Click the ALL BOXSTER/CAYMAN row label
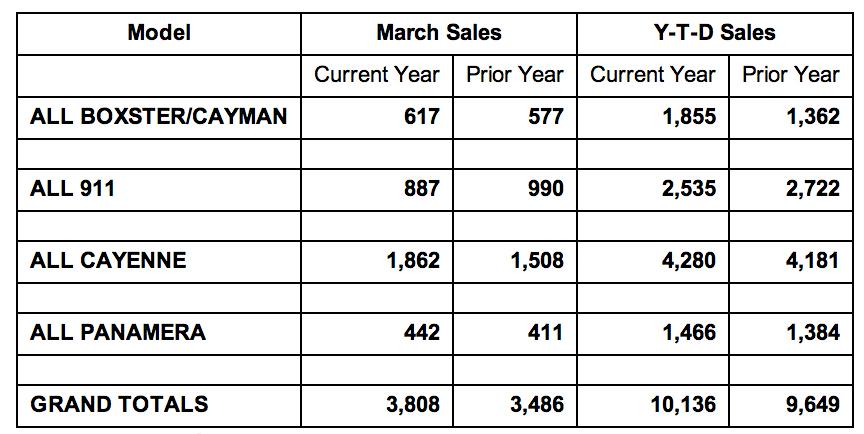 coord(158,116)
